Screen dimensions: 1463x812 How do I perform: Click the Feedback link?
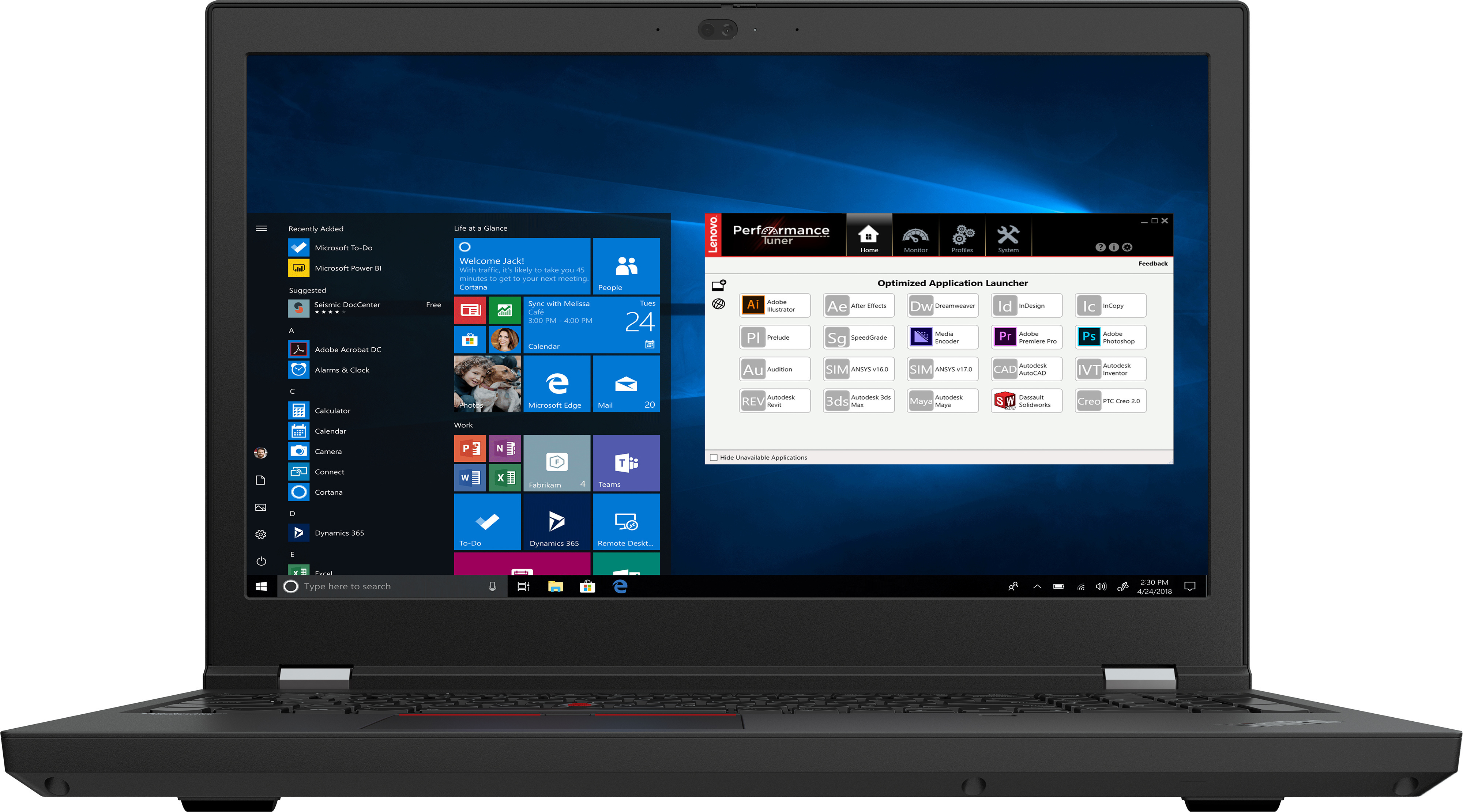1152,264
